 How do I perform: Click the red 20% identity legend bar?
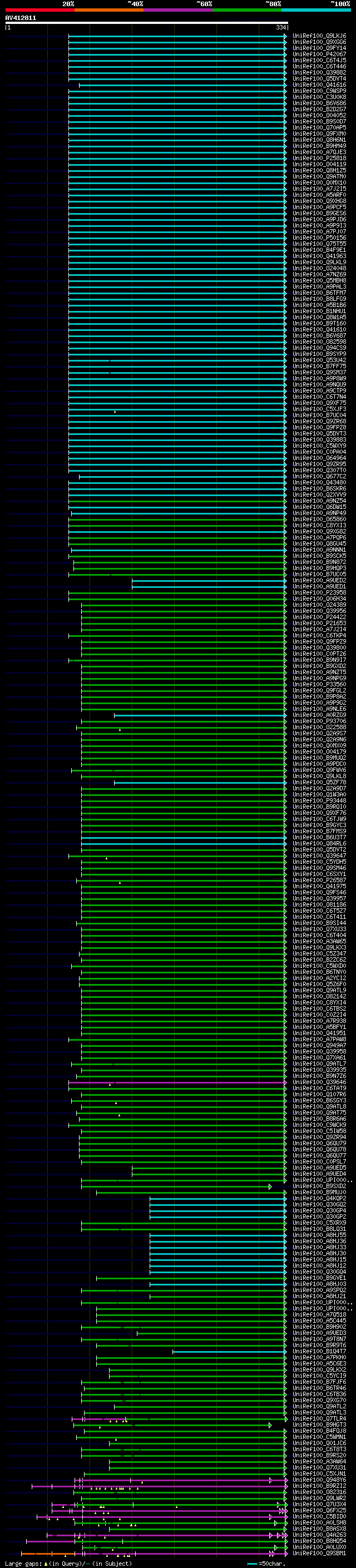click(39, 11)
